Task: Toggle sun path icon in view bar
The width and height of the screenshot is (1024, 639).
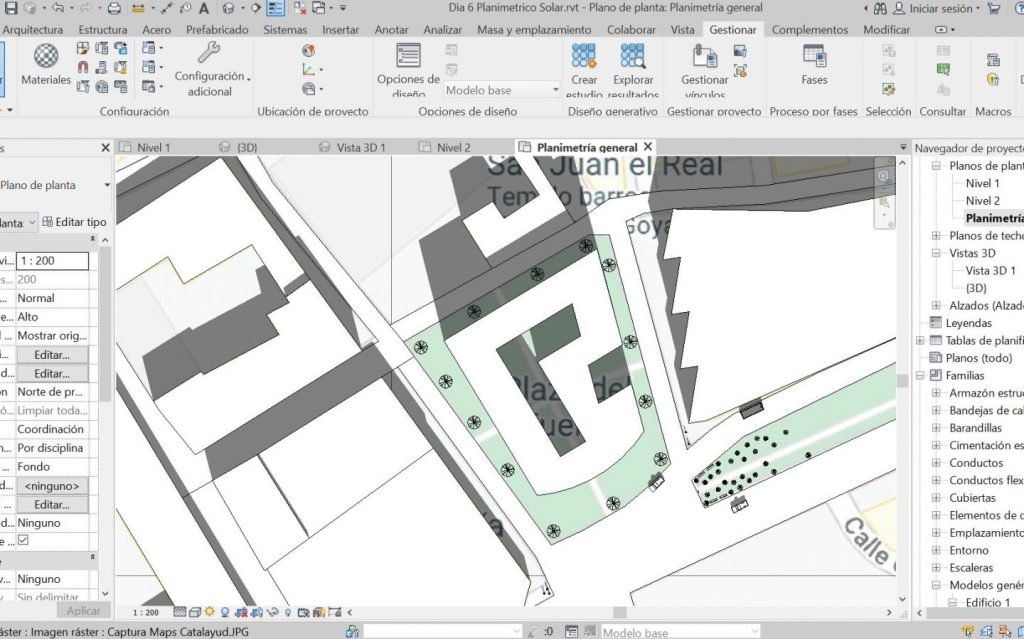Action: click(210, 612)
